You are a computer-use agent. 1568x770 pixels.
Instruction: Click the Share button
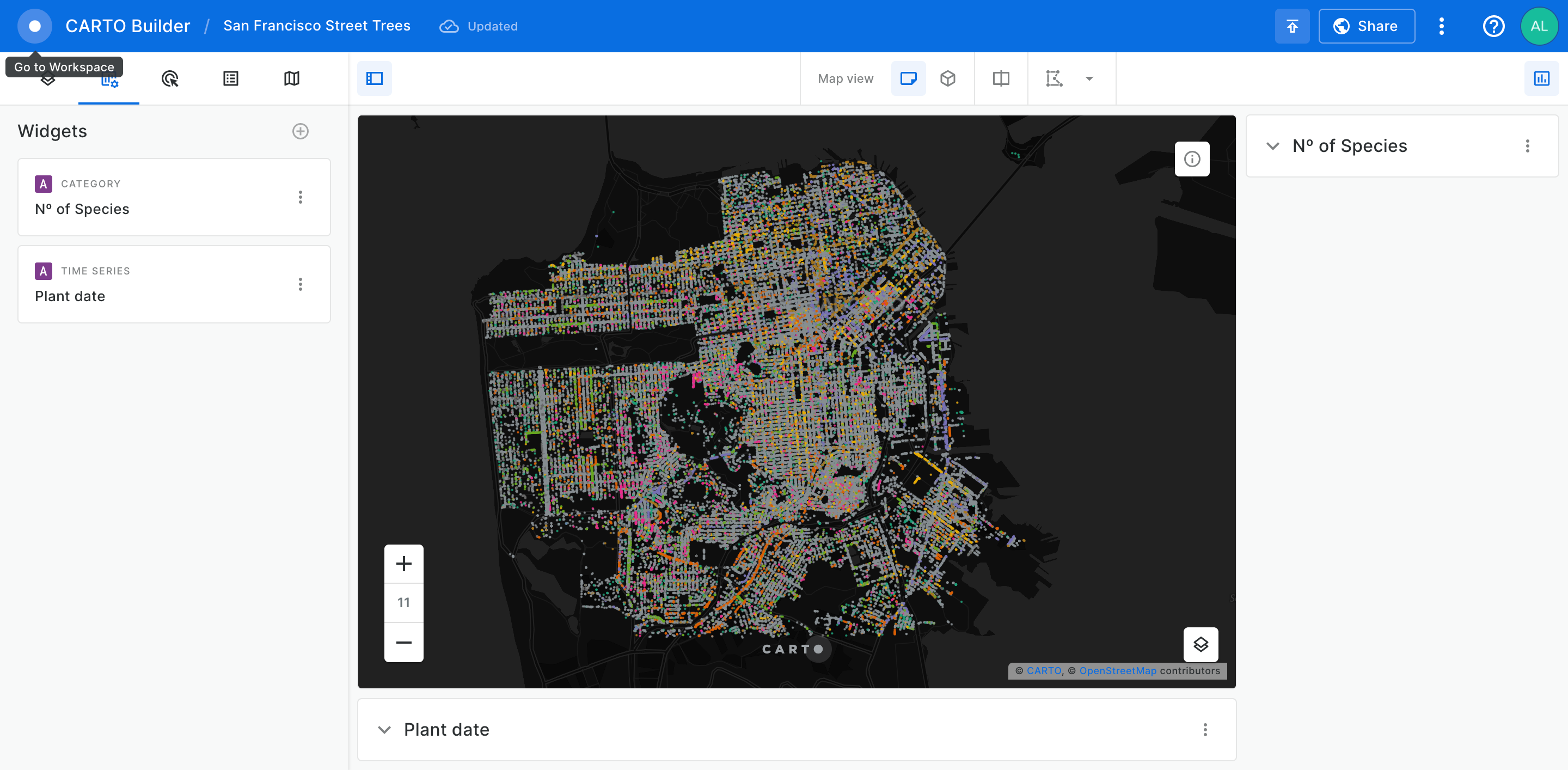pos(1366,26)
